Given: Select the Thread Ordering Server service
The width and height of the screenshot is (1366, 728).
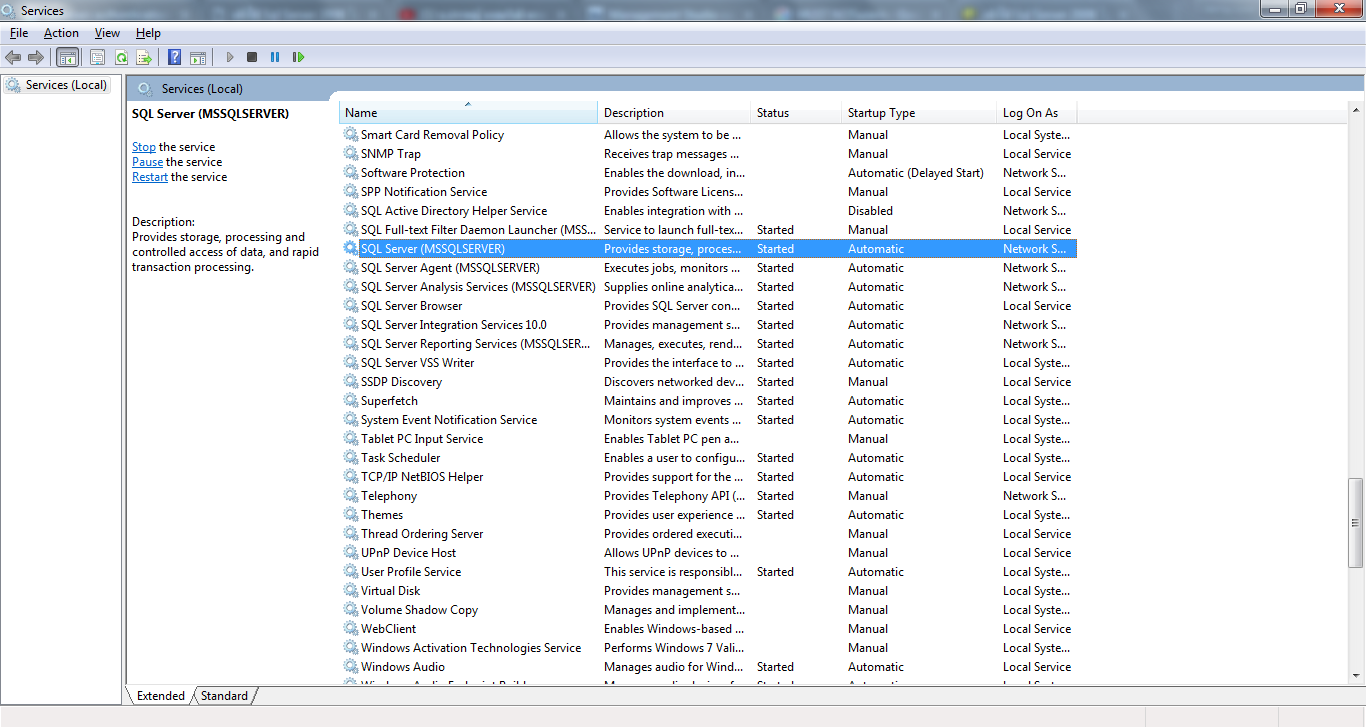Looking at the screenshot, I should (708, 533).
